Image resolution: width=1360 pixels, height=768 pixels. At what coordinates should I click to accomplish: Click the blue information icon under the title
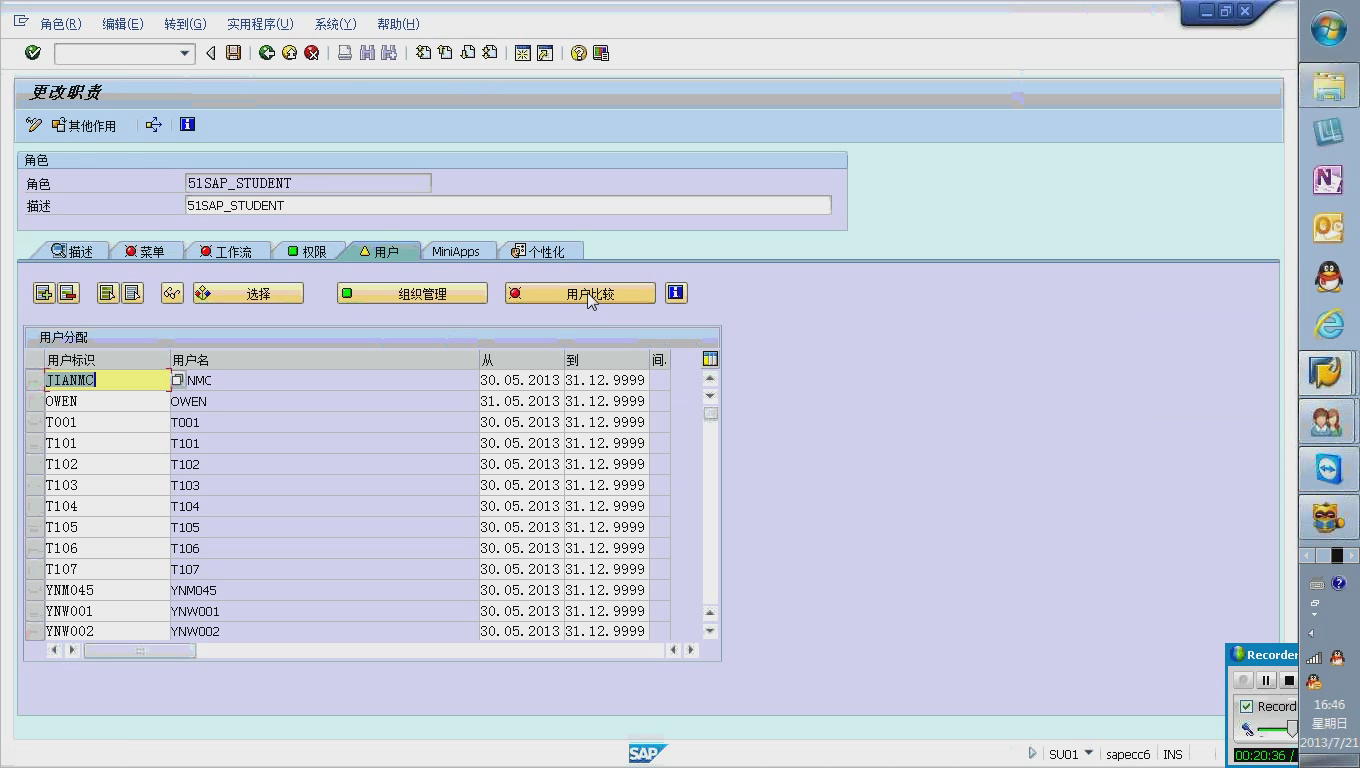(x=187, y=124)
